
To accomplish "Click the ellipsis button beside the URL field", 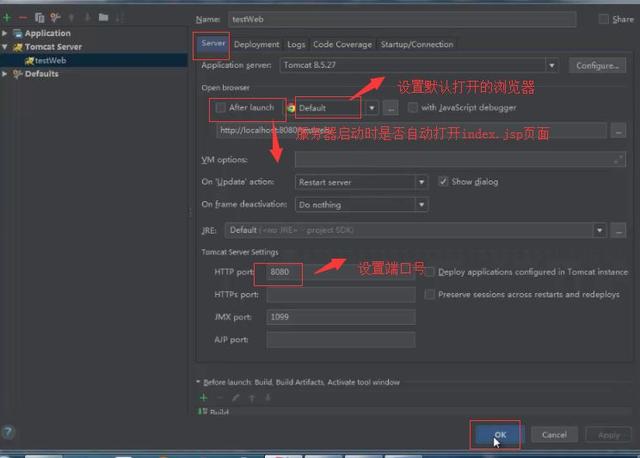I will pyautogui.click(x=619, y=131).
